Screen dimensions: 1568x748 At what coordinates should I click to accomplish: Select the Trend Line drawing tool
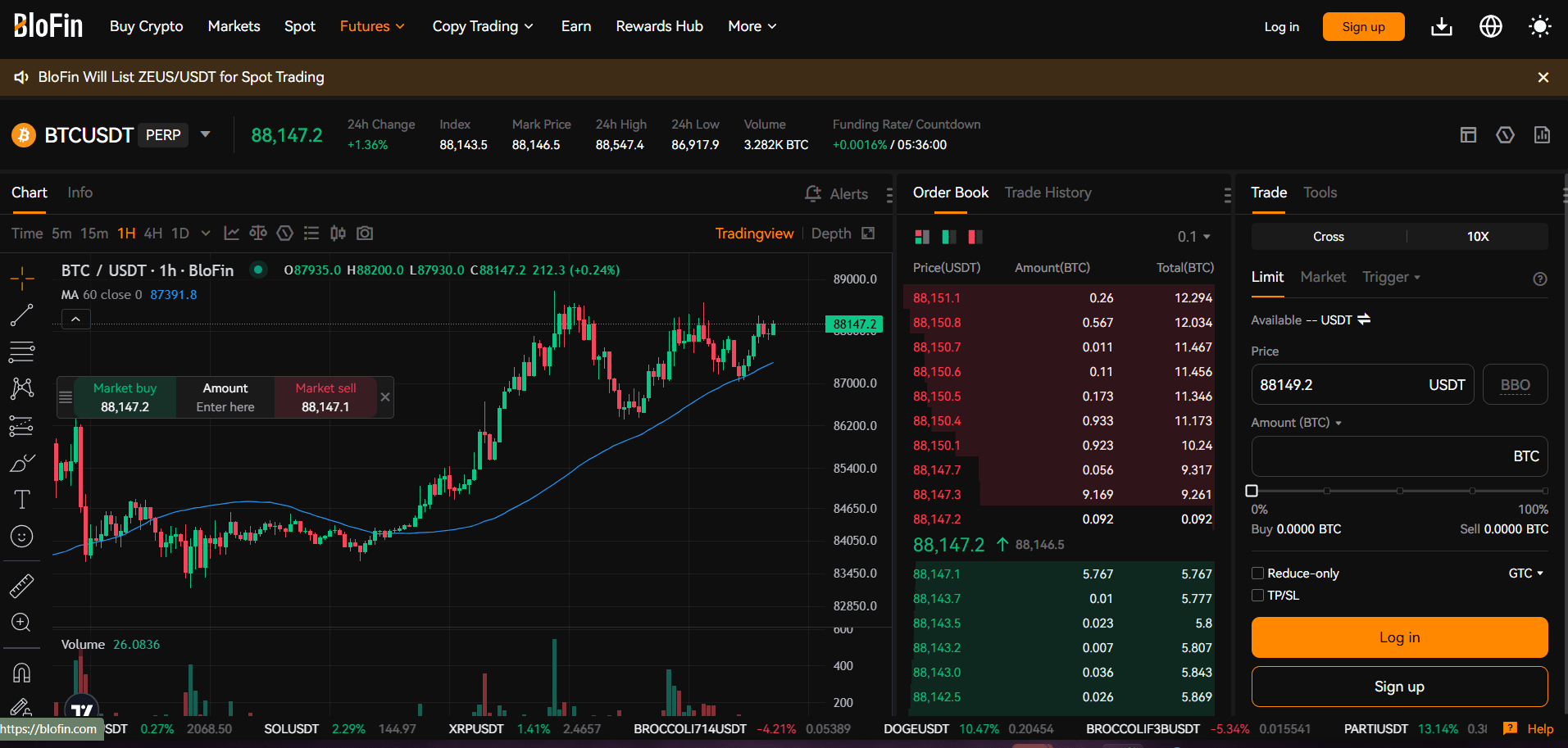(22, 315)
